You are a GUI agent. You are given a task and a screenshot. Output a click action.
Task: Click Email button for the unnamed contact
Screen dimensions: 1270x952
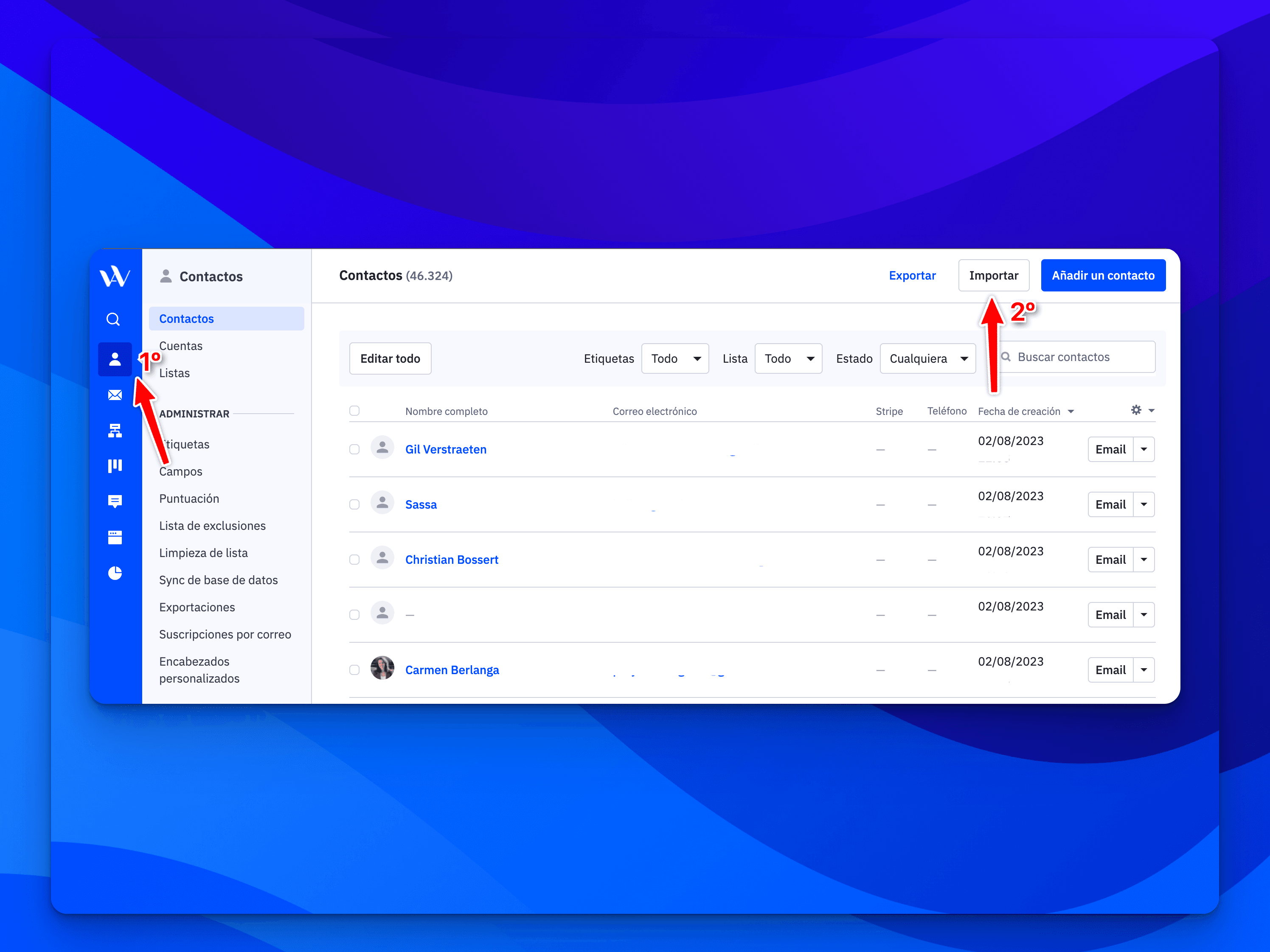[x=1110, y=615]
